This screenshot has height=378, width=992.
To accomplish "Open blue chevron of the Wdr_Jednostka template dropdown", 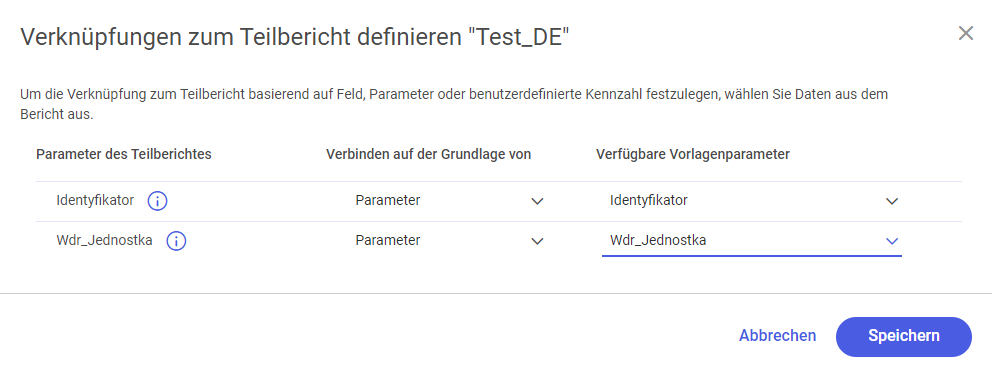I will click(891, 241).
